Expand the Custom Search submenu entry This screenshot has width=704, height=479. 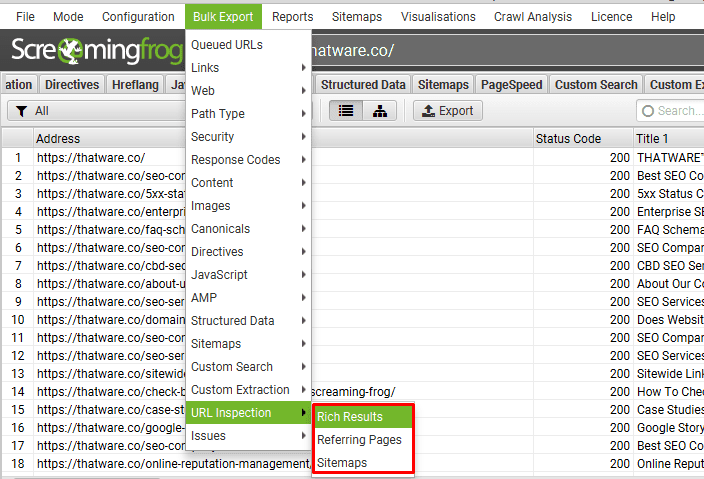point(248,367)
